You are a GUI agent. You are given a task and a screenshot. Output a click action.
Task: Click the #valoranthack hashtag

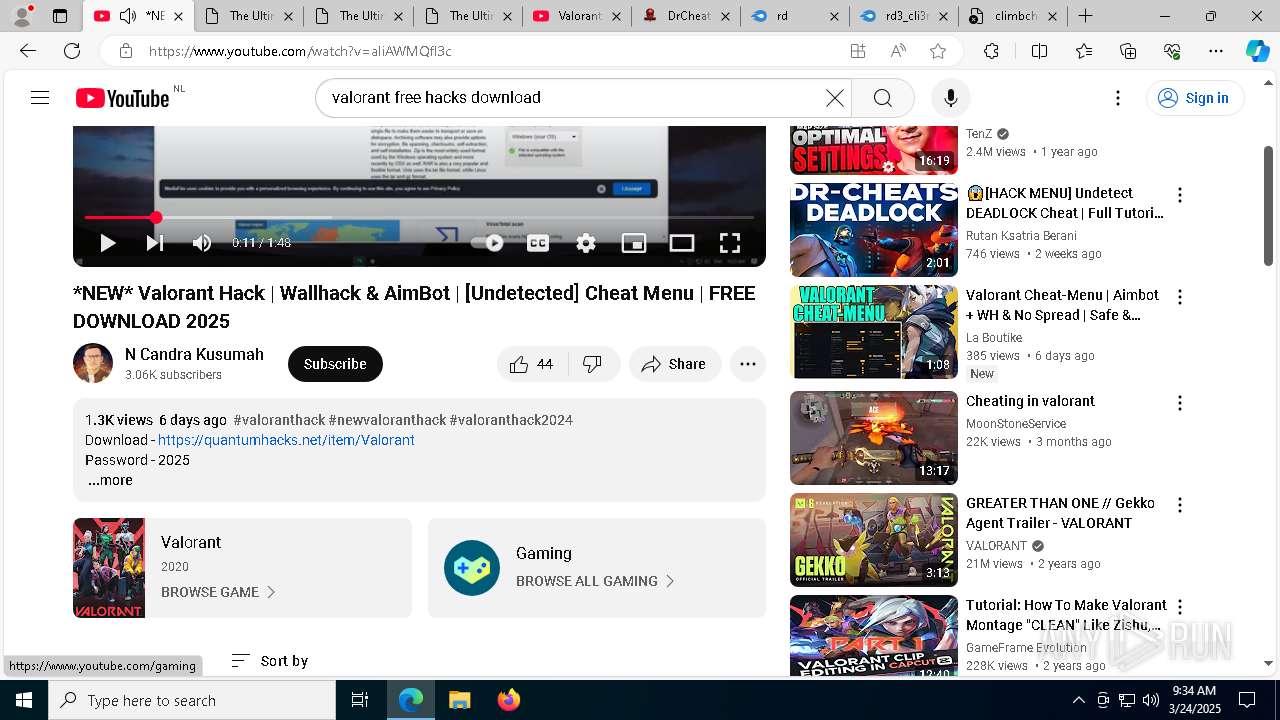click(x=279, y=420)
